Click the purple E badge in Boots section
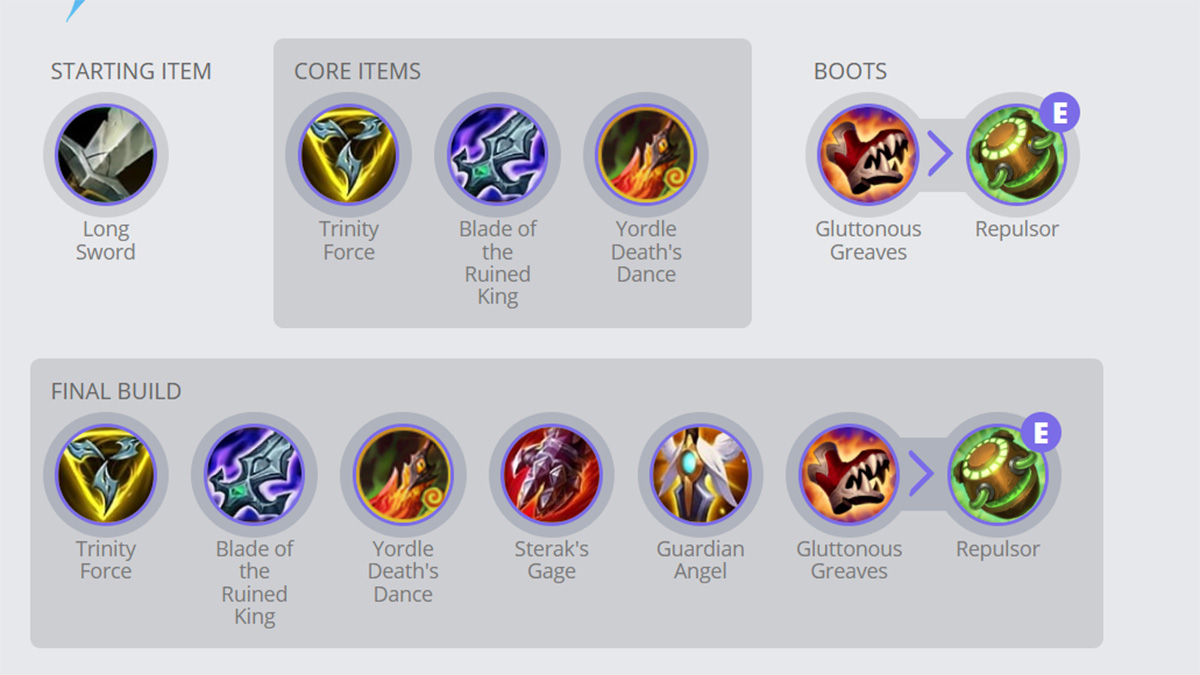 pyautogui.click(x=1060, y=113)
